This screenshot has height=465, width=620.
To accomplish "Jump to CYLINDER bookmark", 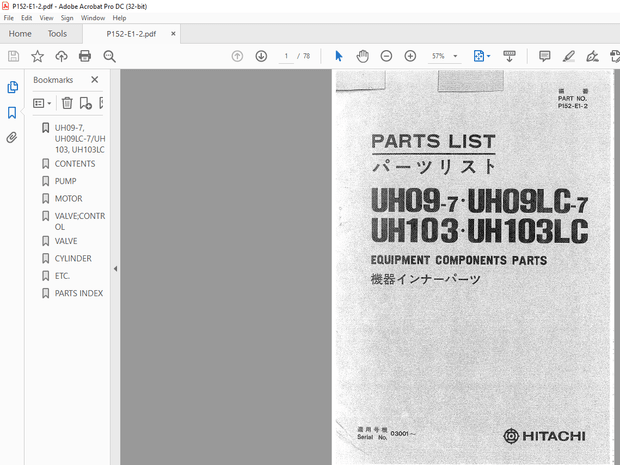I will [x=73, y=259].
